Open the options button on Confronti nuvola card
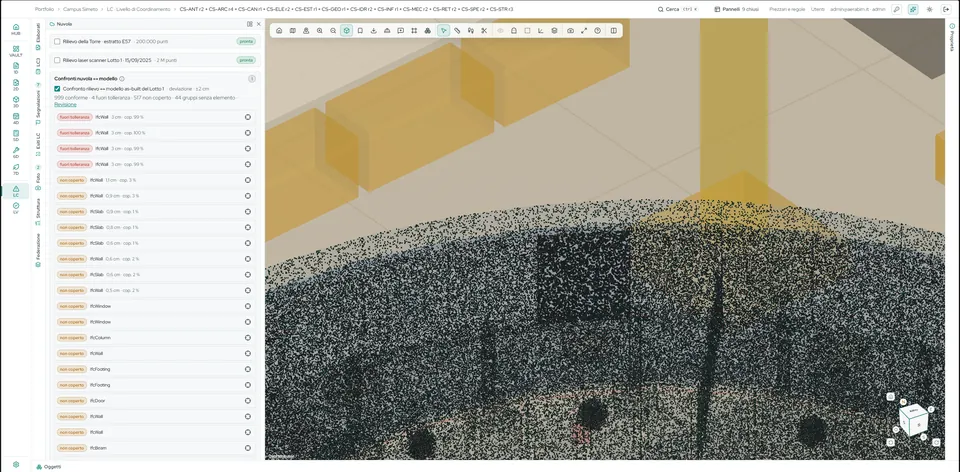Image resolution: width=960 pixels, height=472 pixels. click(252, 78)
